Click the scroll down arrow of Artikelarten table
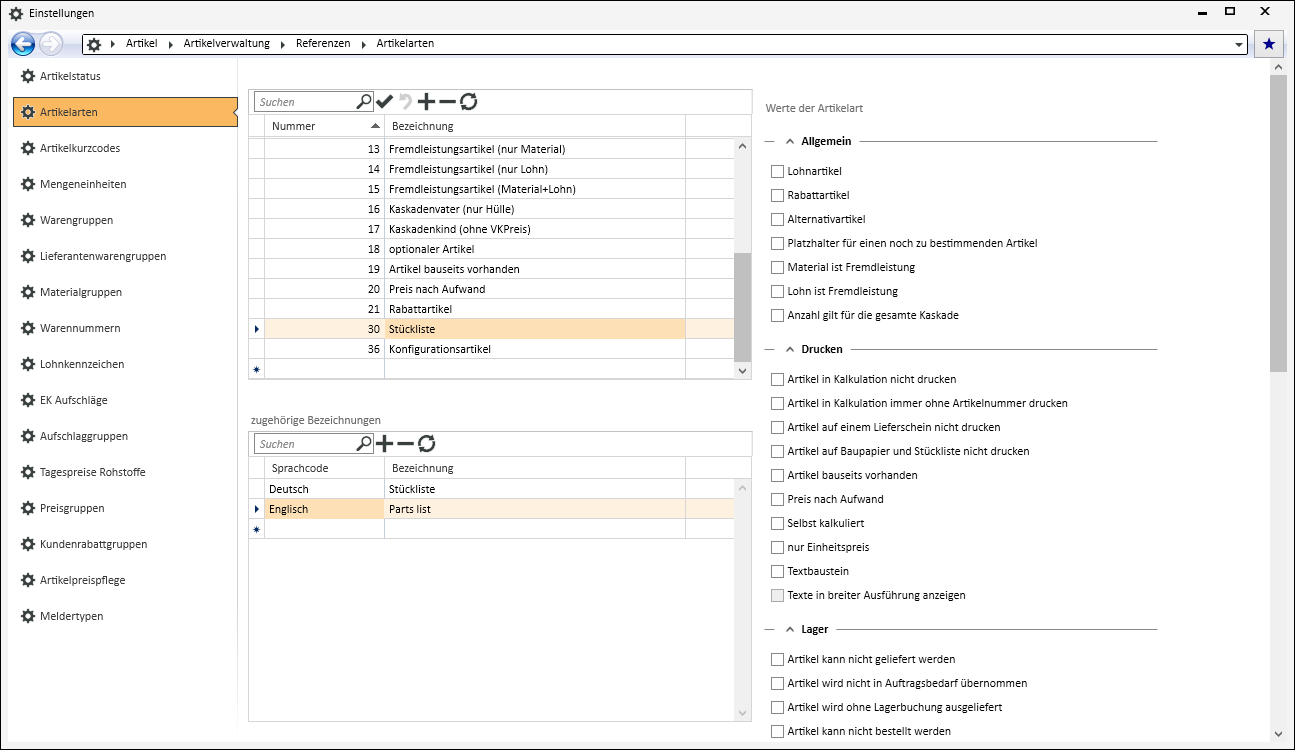 tap(742, 370)
